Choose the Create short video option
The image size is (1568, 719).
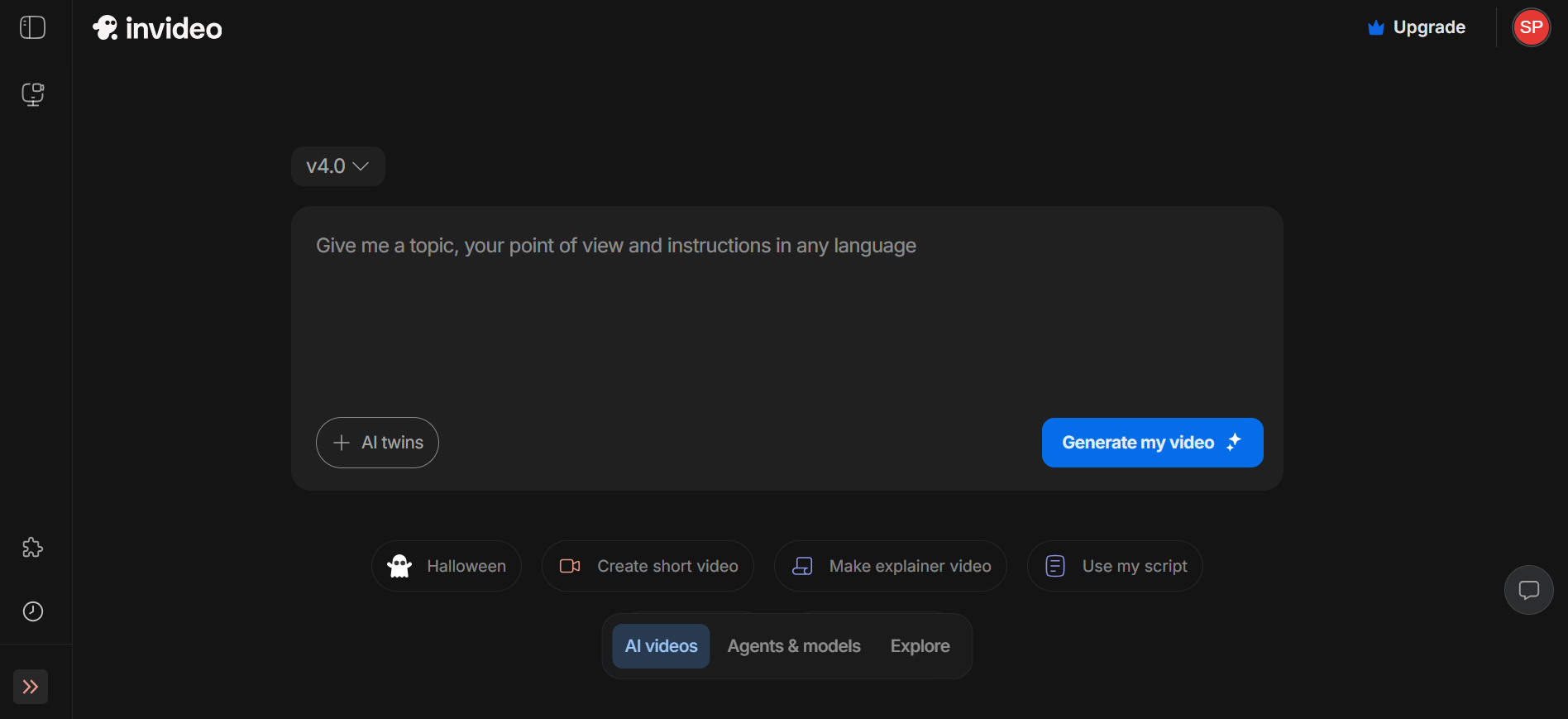[648, 566]
